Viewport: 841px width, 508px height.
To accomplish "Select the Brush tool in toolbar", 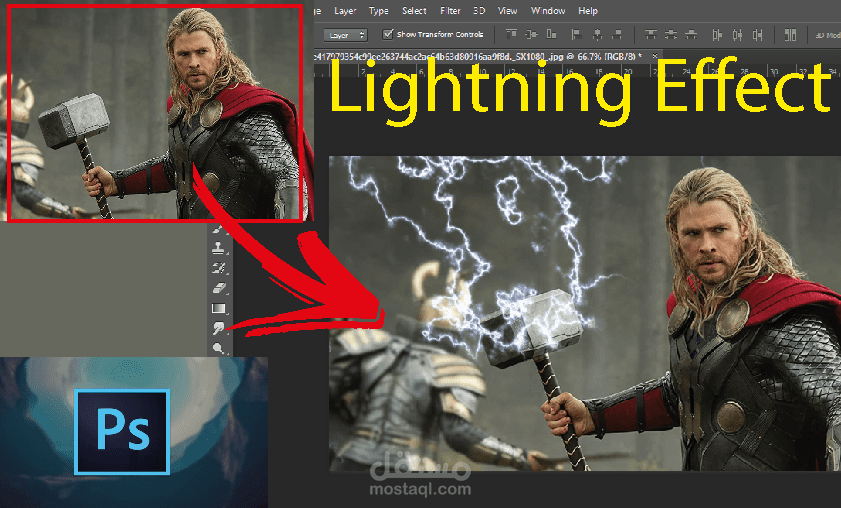I will pos(218,229).
